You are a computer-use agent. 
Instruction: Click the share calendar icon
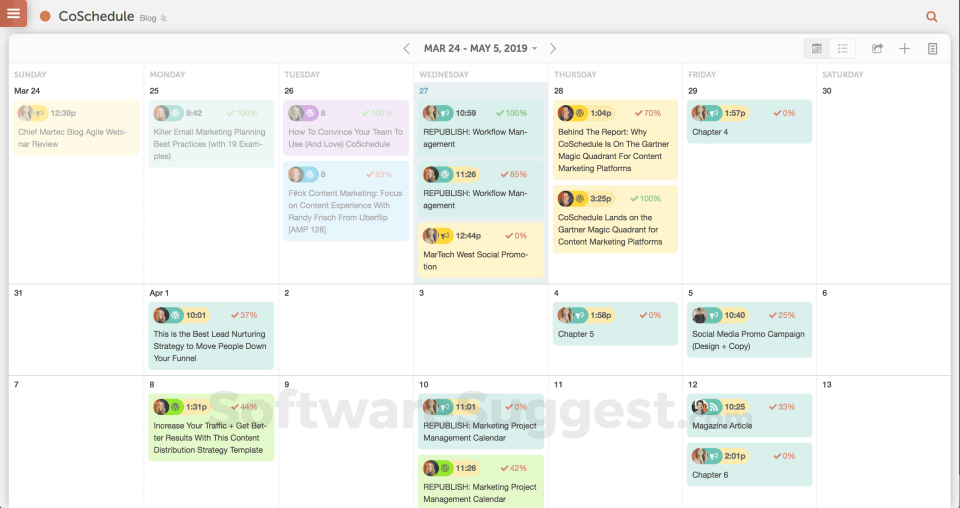point(878,48)
